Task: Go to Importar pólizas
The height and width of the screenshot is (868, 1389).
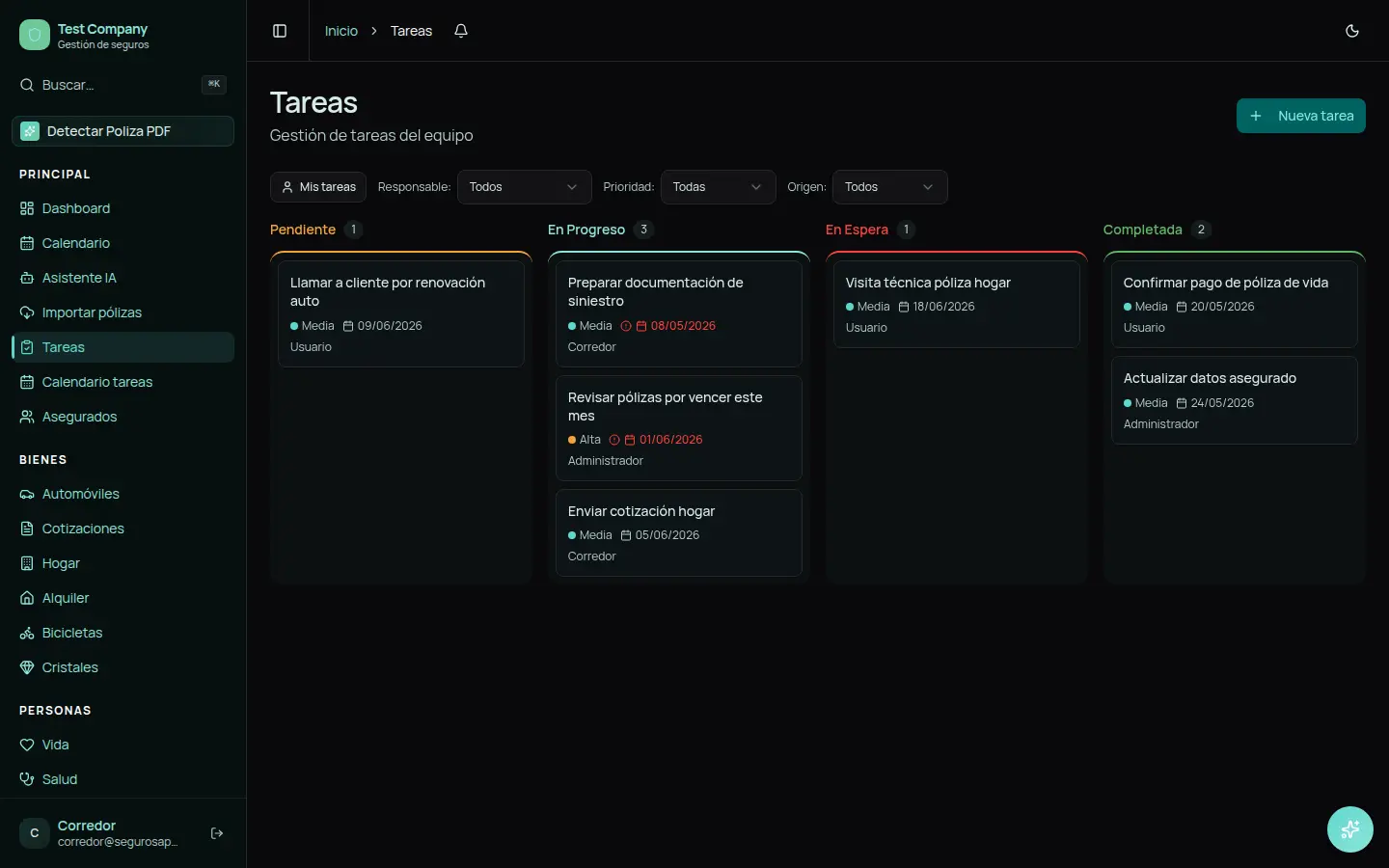Action: point(123,312)
